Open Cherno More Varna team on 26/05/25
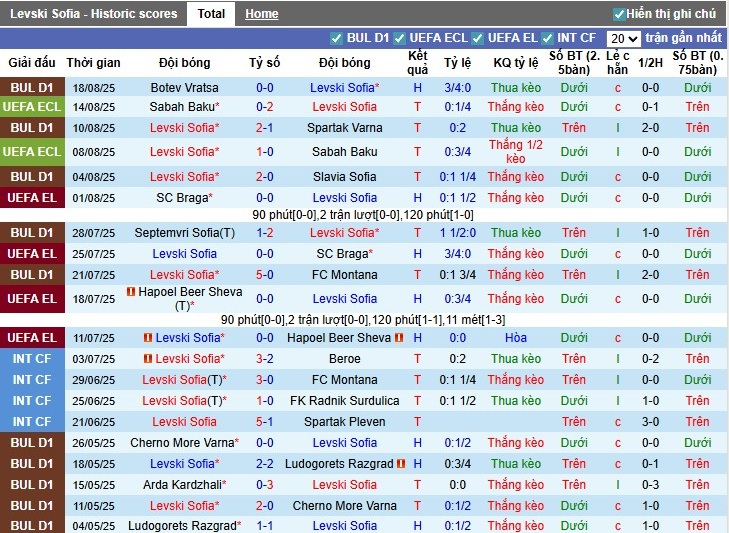The width and height of the screenshot is (729, 533). [182, 442]
